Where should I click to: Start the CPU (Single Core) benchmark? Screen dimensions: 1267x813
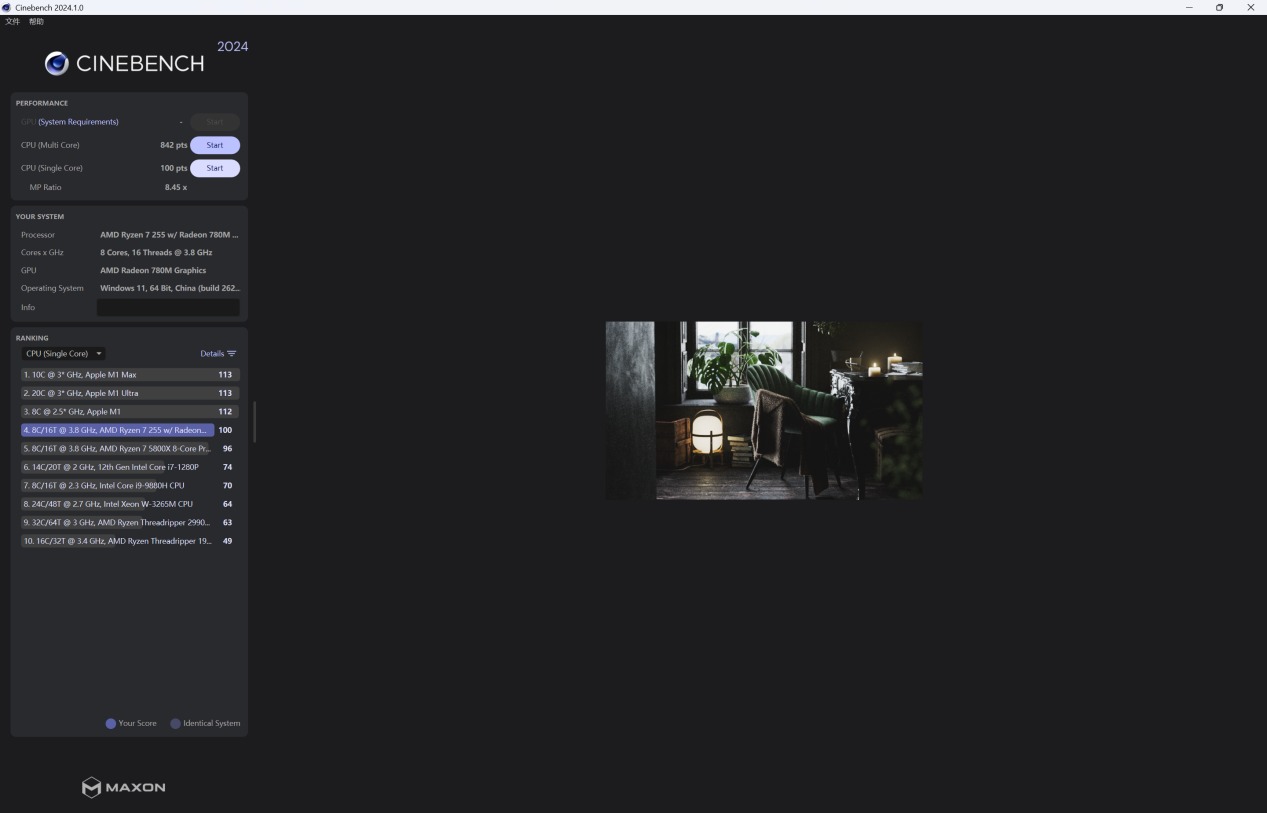click(x=215, y=168)
